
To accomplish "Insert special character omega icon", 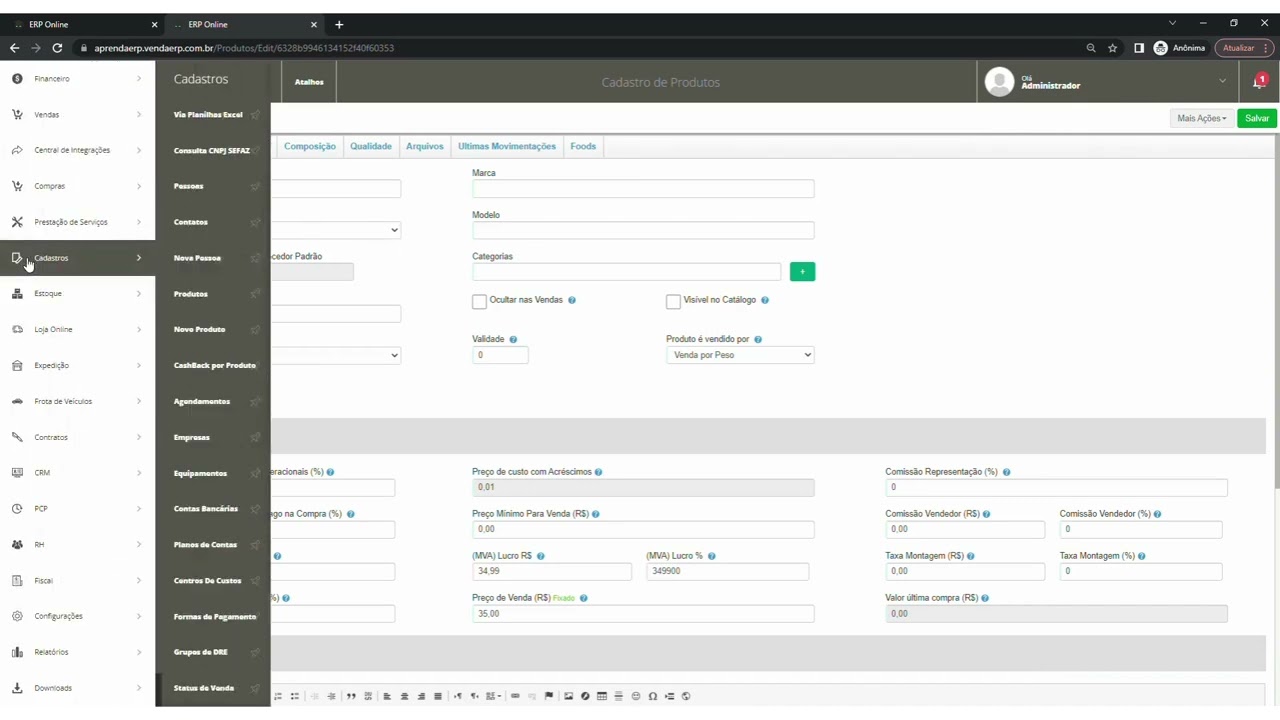I will [653, 696].
